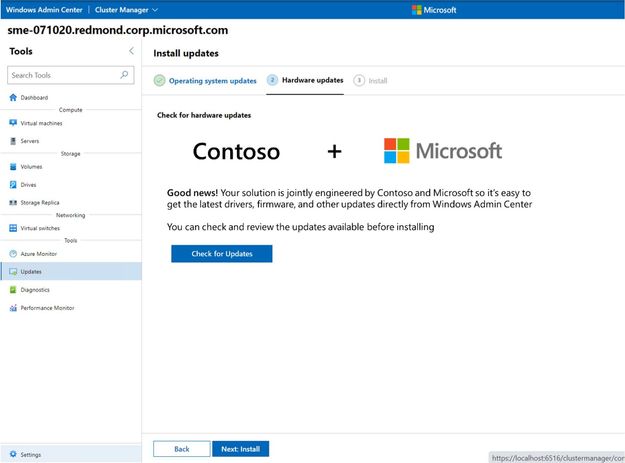The image size is (625, 463).
Task: Click Windows Admin Center title link
Action: pyautogui.click(x=44, y=10)
